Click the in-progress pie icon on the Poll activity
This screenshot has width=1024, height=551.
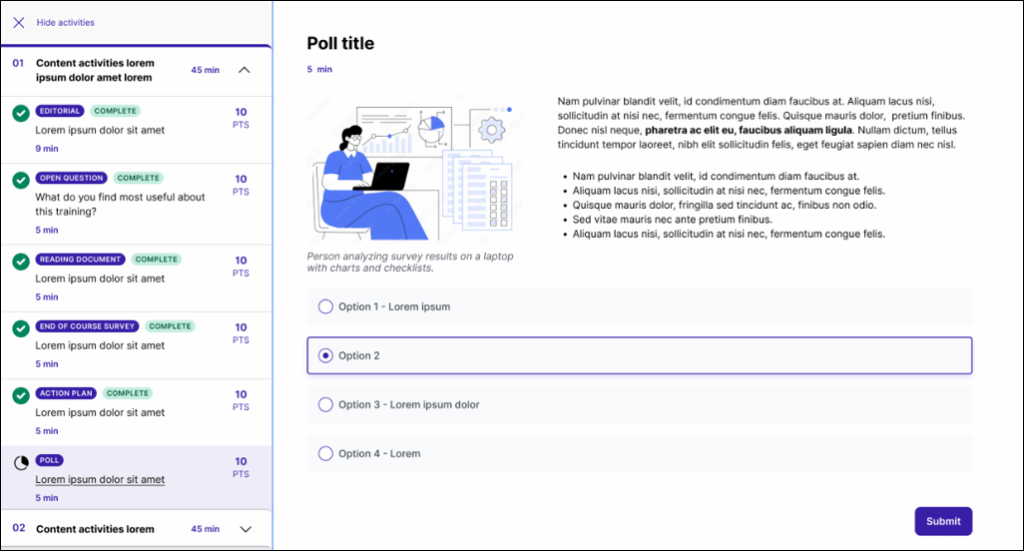[x=20, y=463]
